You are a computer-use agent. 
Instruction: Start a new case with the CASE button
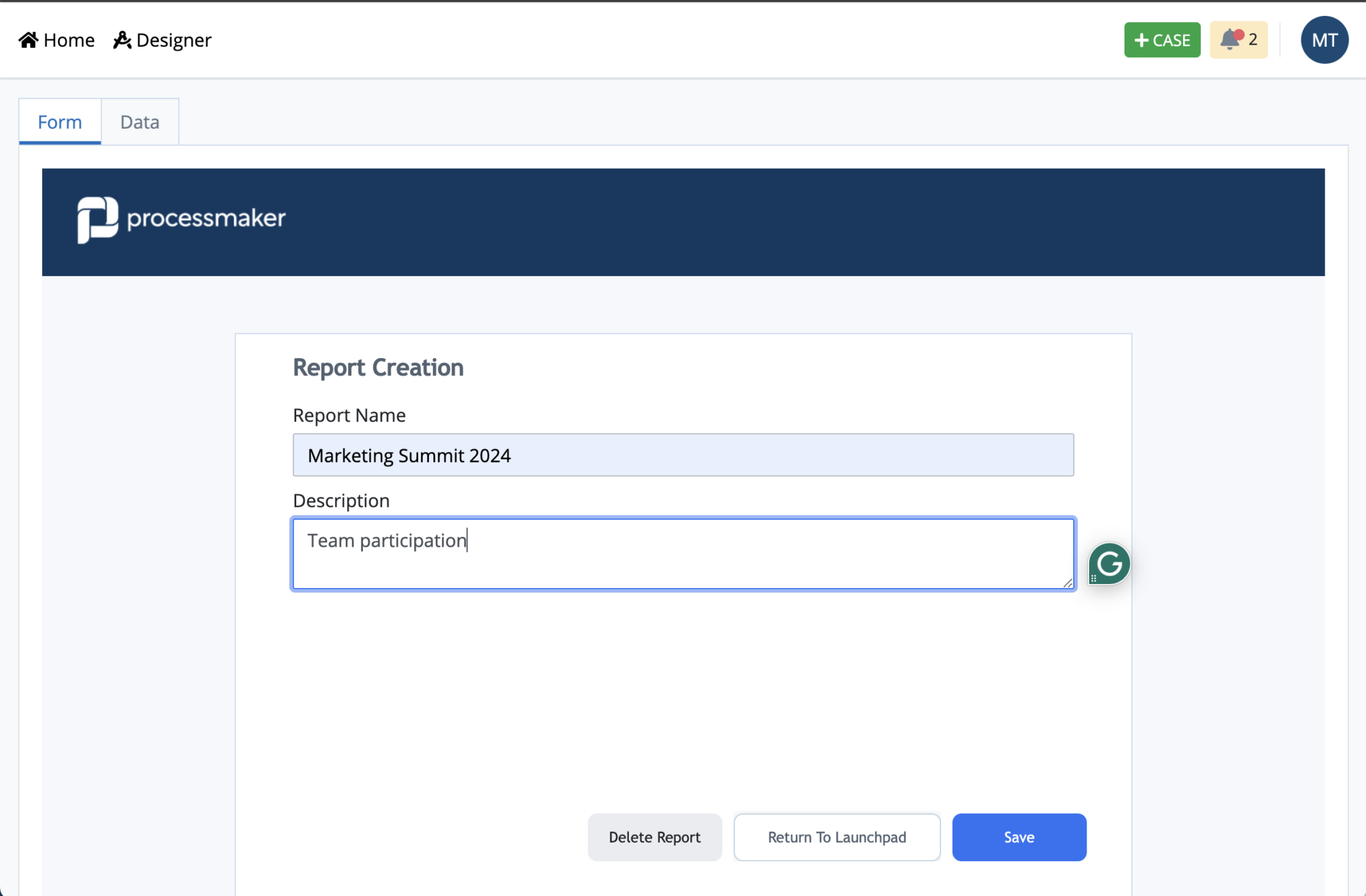1162,39
